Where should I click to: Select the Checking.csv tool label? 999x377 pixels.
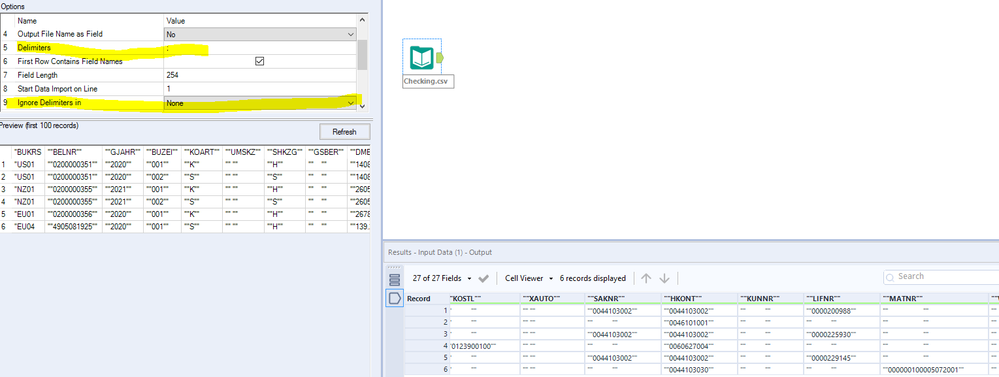[x=428, y=82]
